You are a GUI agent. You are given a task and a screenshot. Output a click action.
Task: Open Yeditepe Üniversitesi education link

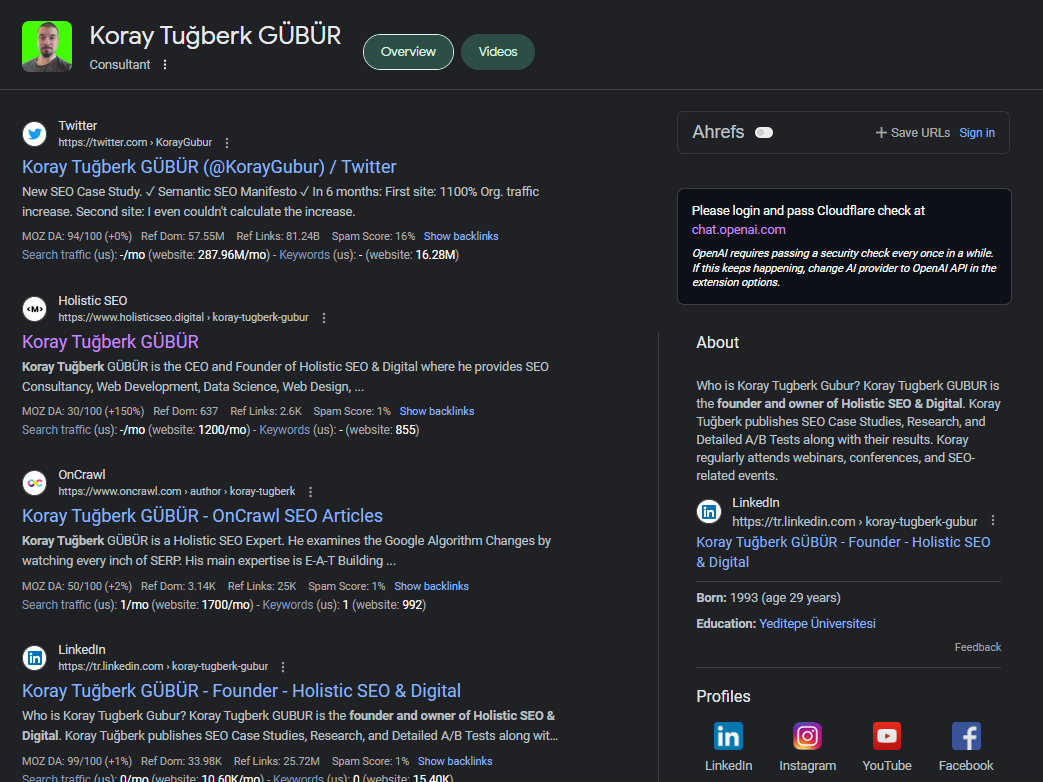[x=817, y=624]
